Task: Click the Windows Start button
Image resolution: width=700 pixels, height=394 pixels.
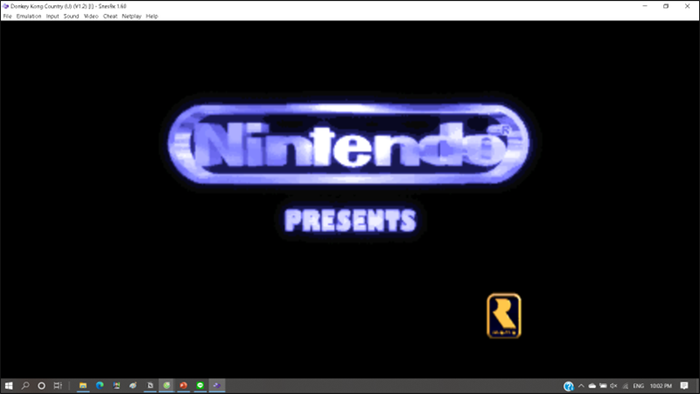Action: pyautogui.click(x=8, y=386)
